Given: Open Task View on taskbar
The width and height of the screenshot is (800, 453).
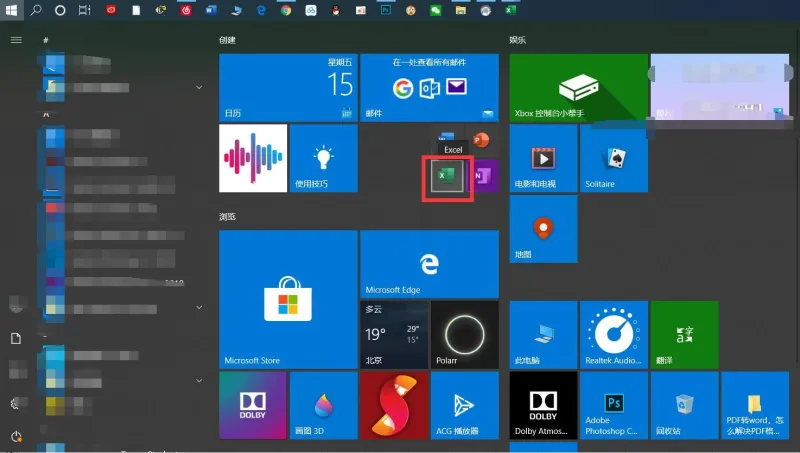Looking at the screenshot, I should pos(85,10).
